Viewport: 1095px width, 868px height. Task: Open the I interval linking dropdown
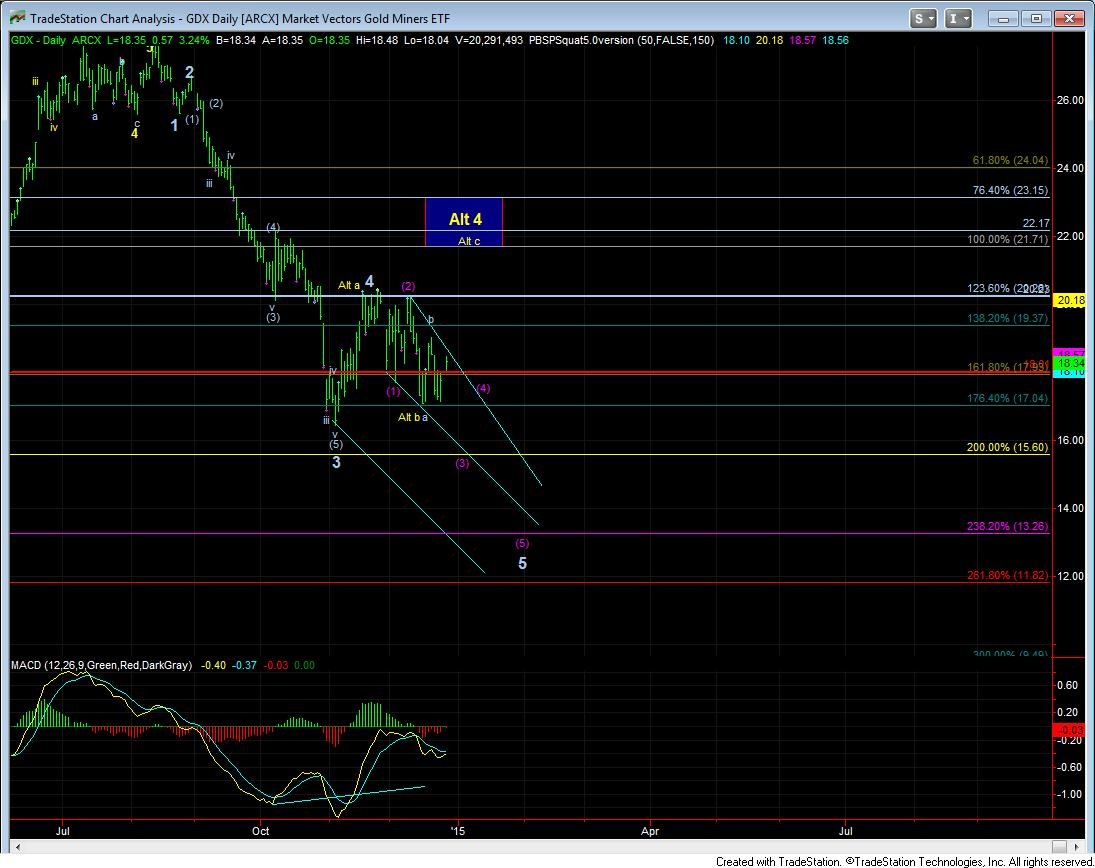point(957,18)
